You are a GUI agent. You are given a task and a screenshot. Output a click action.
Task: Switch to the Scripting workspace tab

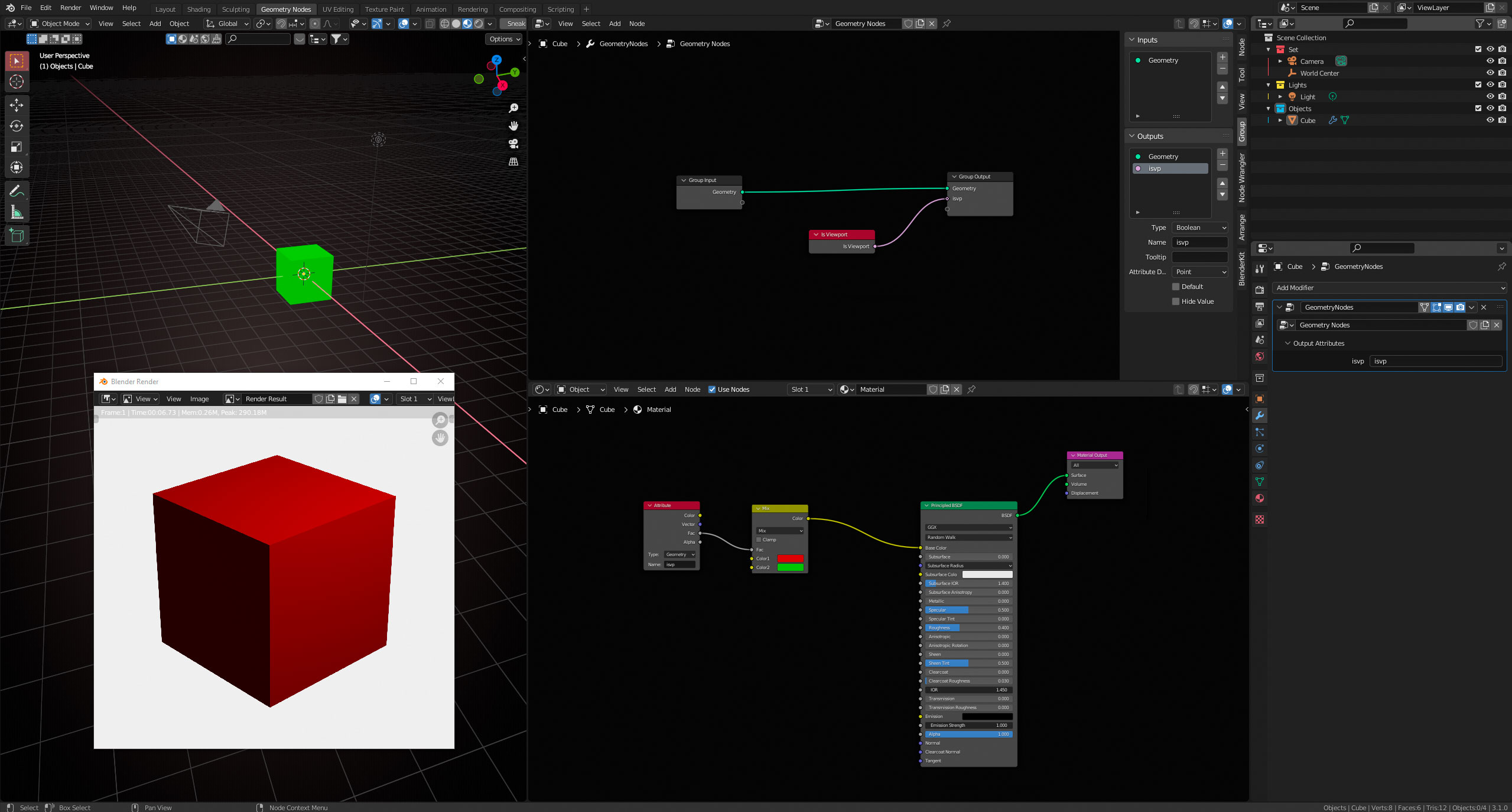[560, 9]
